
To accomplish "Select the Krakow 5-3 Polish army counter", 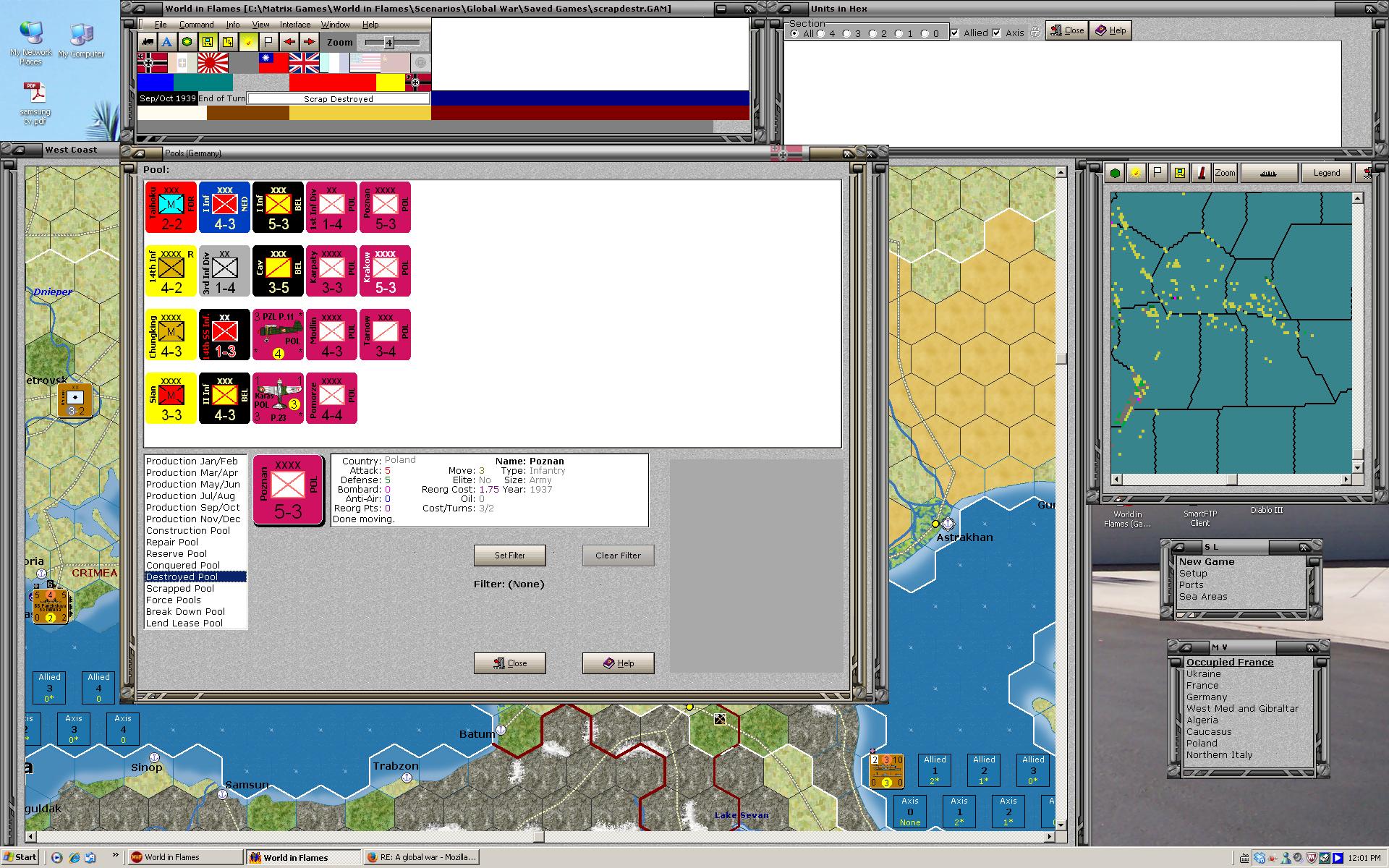I will (385, 271).
